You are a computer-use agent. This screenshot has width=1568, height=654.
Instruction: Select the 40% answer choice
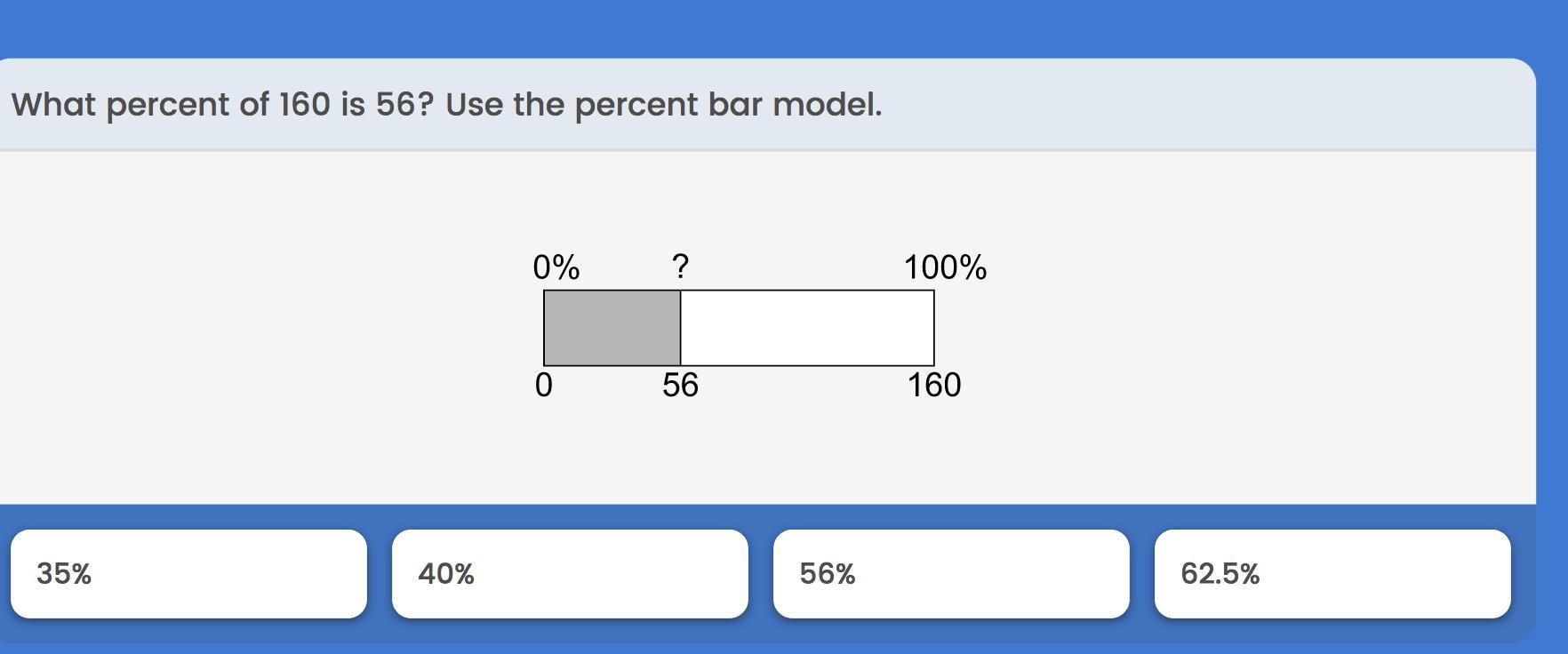coord(570,574)
